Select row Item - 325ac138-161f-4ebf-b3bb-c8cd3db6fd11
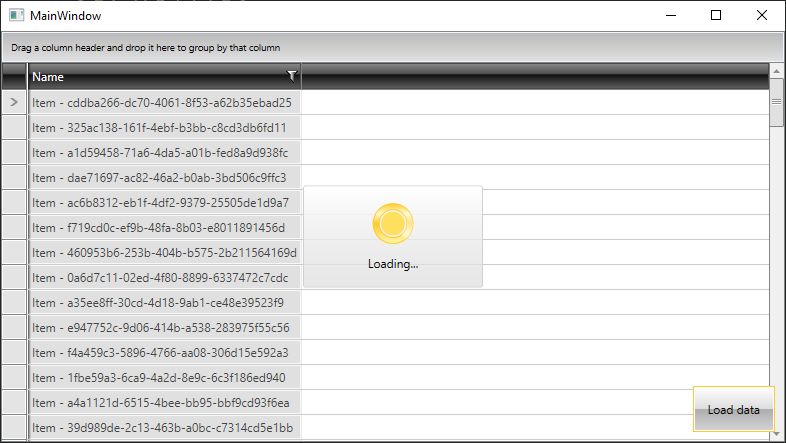The height and width of the screenshot is (443, 786). pyautogui.click(x=160, y=127)
